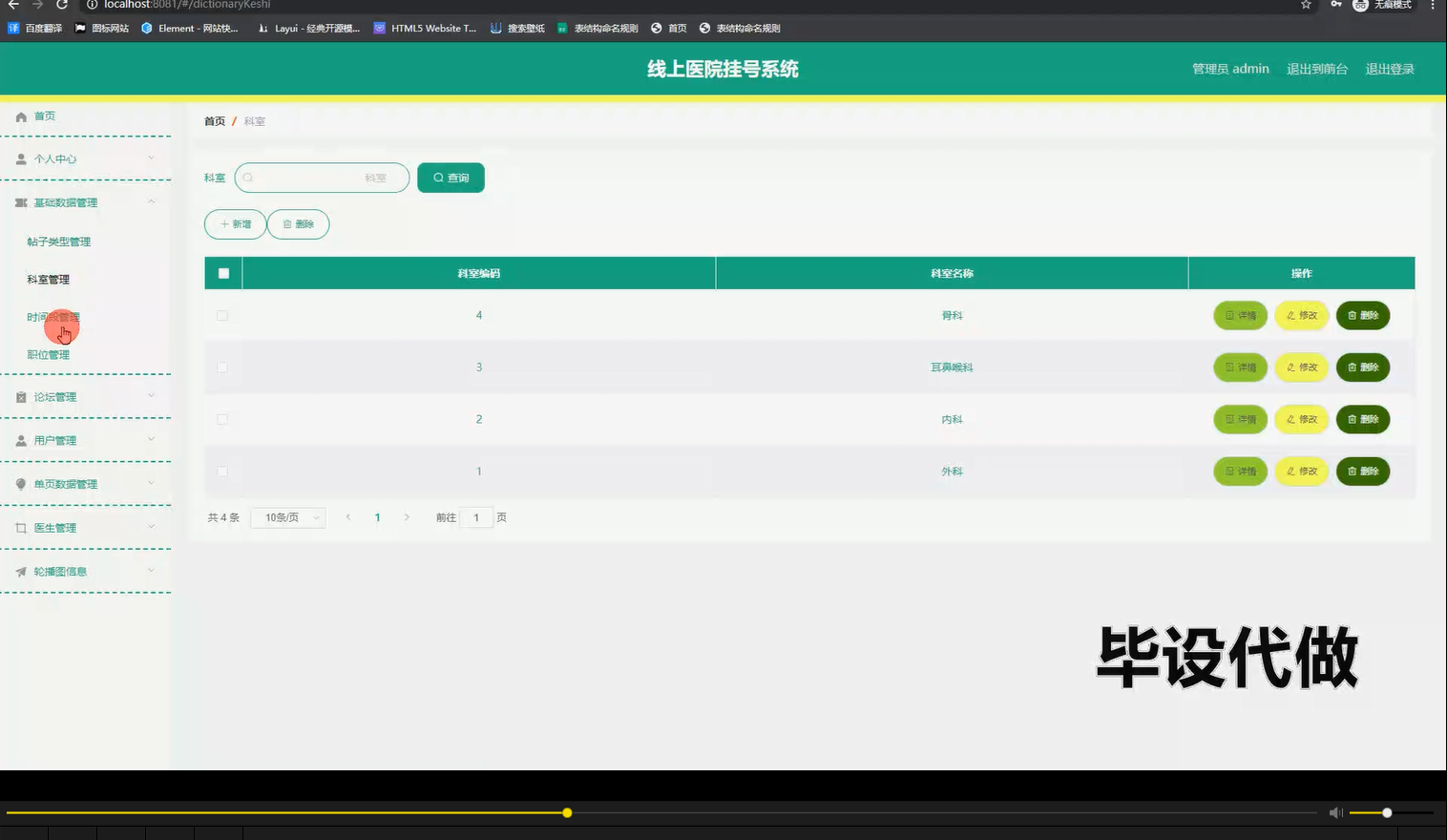
Task: Click the password key icon in the address bar
Action: [x=1335, y=5]
